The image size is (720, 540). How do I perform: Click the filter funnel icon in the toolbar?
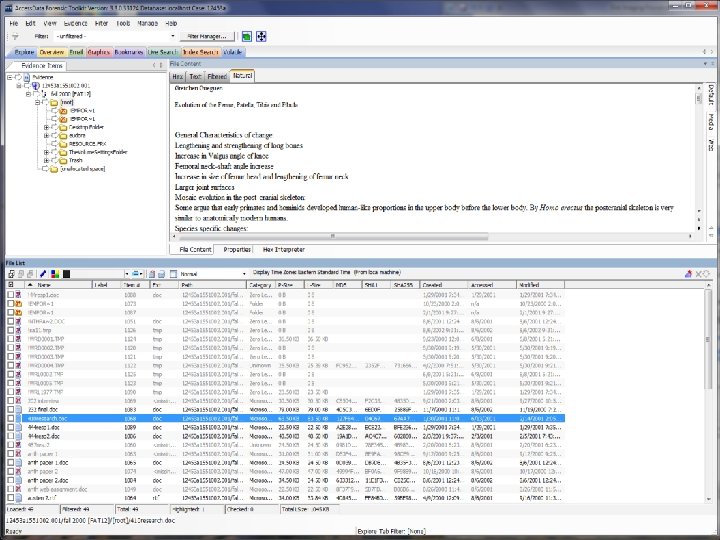tap(15, 36)
